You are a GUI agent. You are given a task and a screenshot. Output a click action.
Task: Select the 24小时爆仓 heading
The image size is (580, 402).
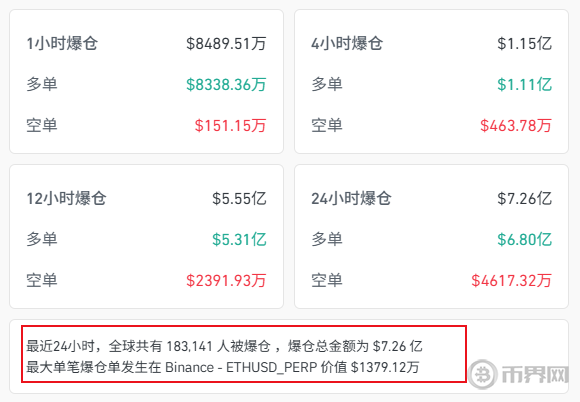351,198
